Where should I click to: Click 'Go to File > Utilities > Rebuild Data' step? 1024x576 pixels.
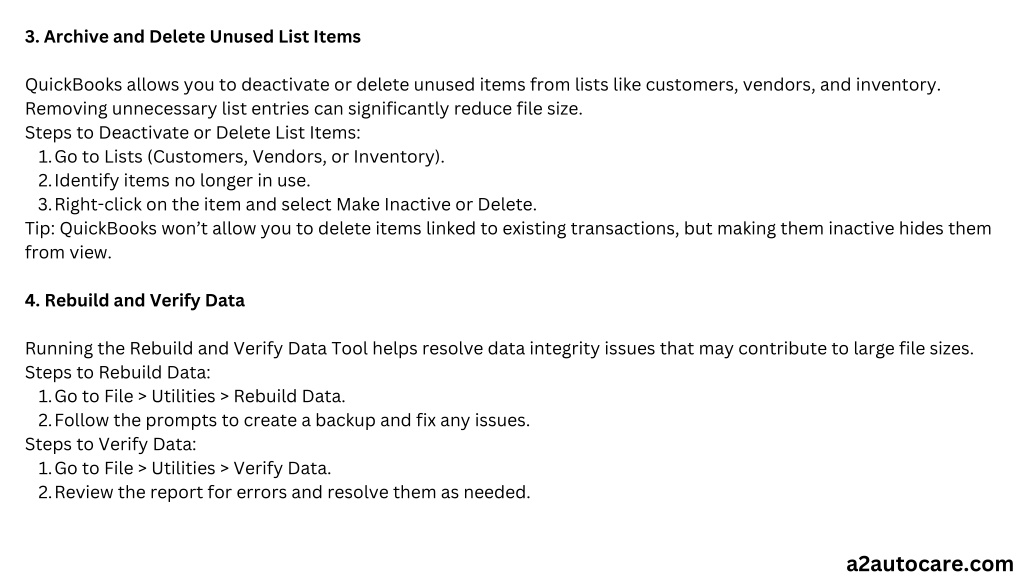click(x=200, y=396)
